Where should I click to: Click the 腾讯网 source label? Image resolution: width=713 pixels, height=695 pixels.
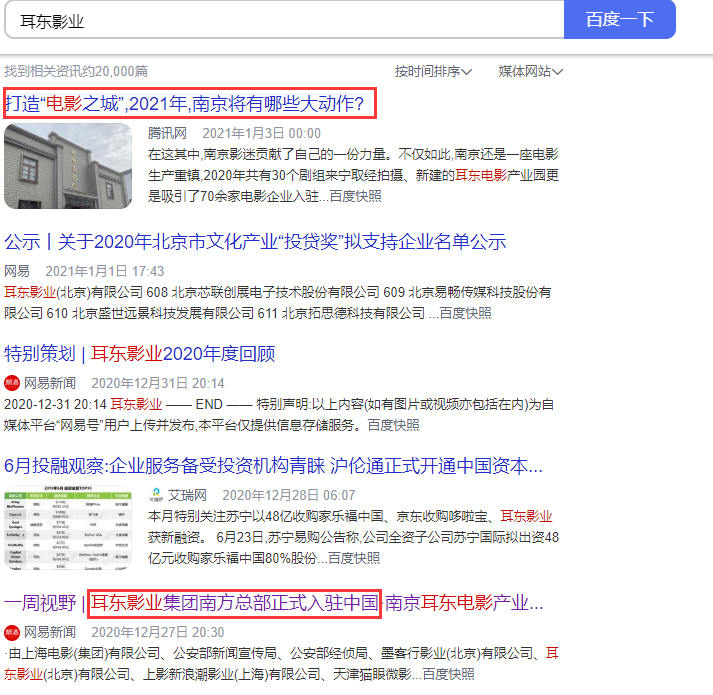pyautogui.click(x=167, y=133)
